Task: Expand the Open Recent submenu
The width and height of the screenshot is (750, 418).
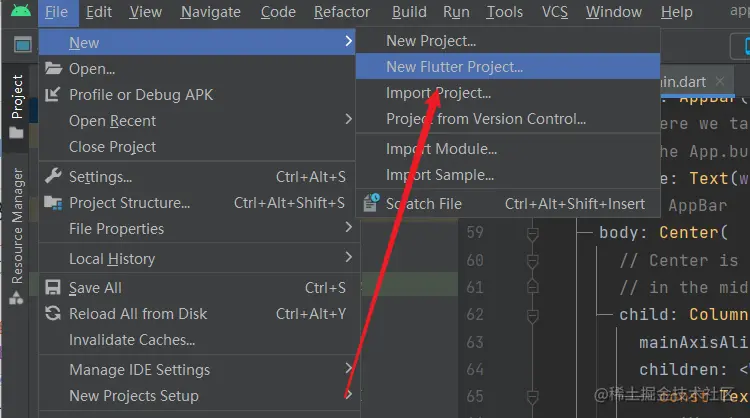Action: pos(348,120)
